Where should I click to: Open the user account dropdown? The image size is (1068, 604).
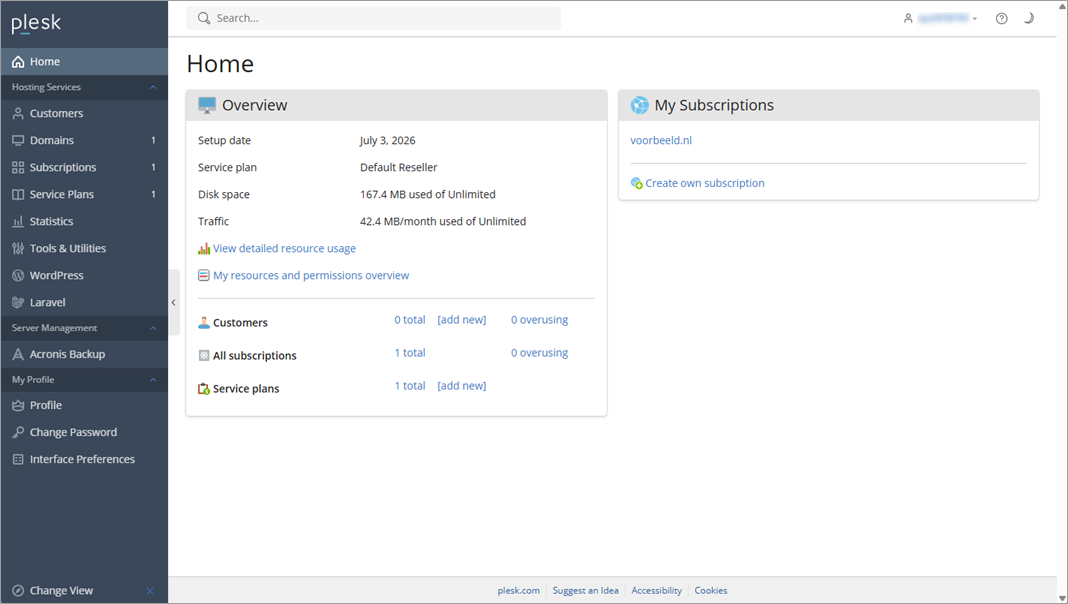pyautogui.click(x=940, y=18)
